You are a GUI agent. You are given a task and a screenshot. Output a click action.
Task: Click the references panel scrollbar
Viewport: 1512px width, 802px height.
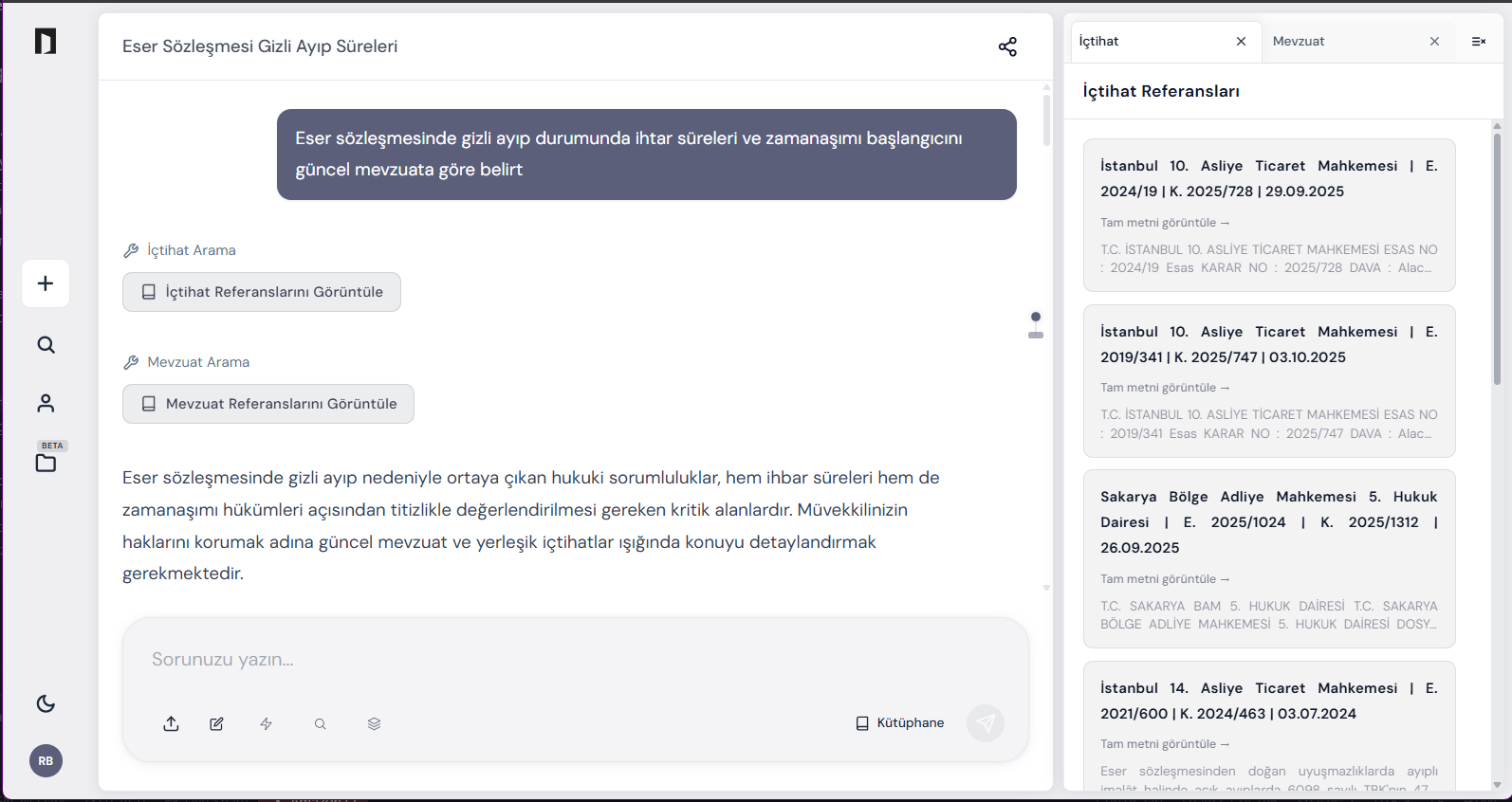[1497, 258]
